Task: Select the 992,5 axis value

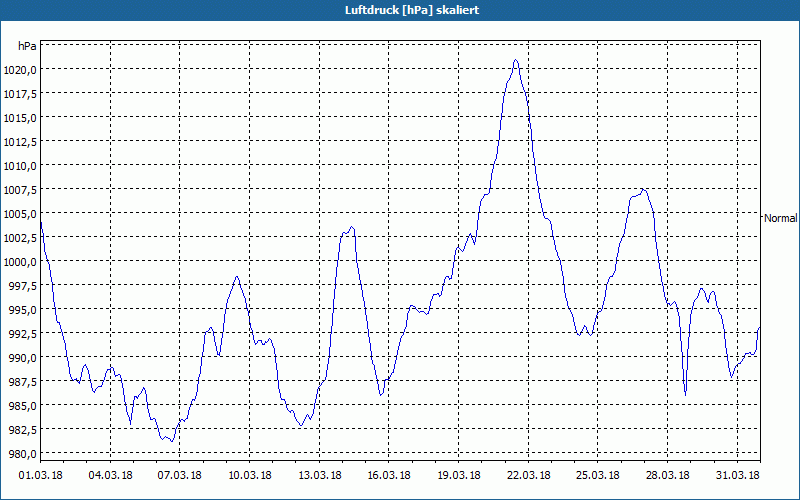Action: click(x=22, y=334)
